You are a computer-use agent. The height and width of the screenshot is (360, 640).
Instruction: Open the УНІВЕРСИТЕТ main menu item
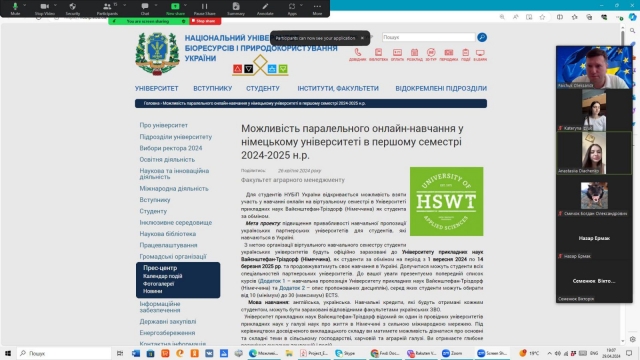[156, 88]
